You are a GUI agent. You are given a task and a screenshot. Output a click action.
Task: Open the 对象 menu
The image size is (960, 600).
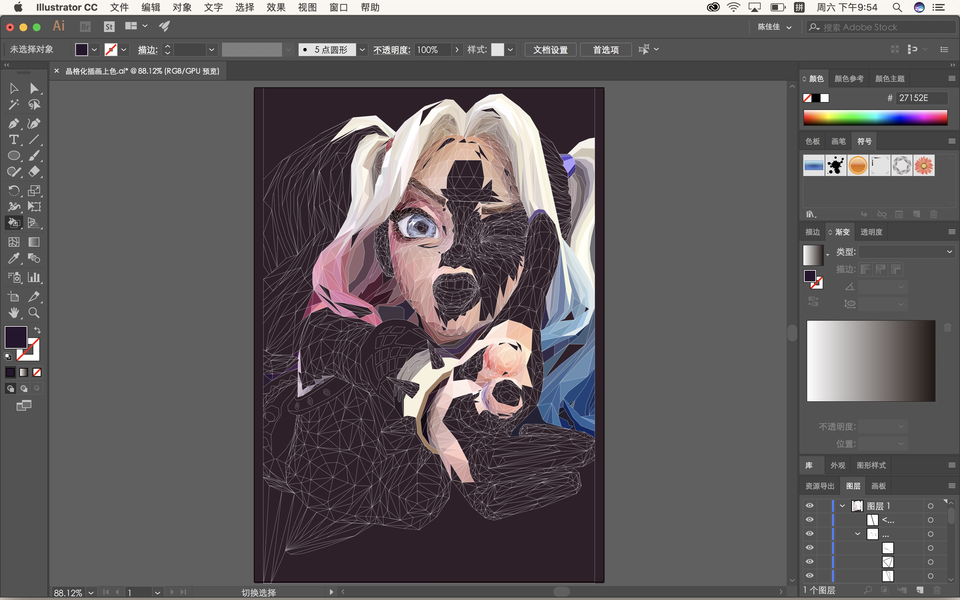coord(182,7)
